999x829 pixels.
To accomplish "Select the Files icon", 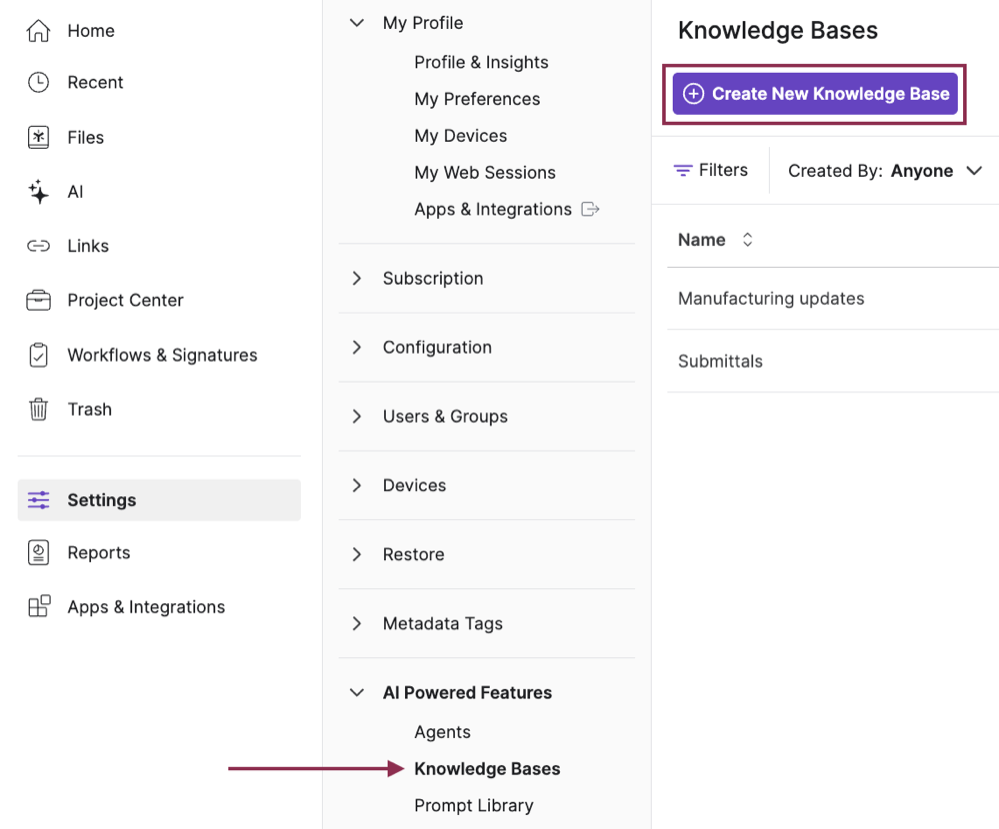I will click(36, 137).
